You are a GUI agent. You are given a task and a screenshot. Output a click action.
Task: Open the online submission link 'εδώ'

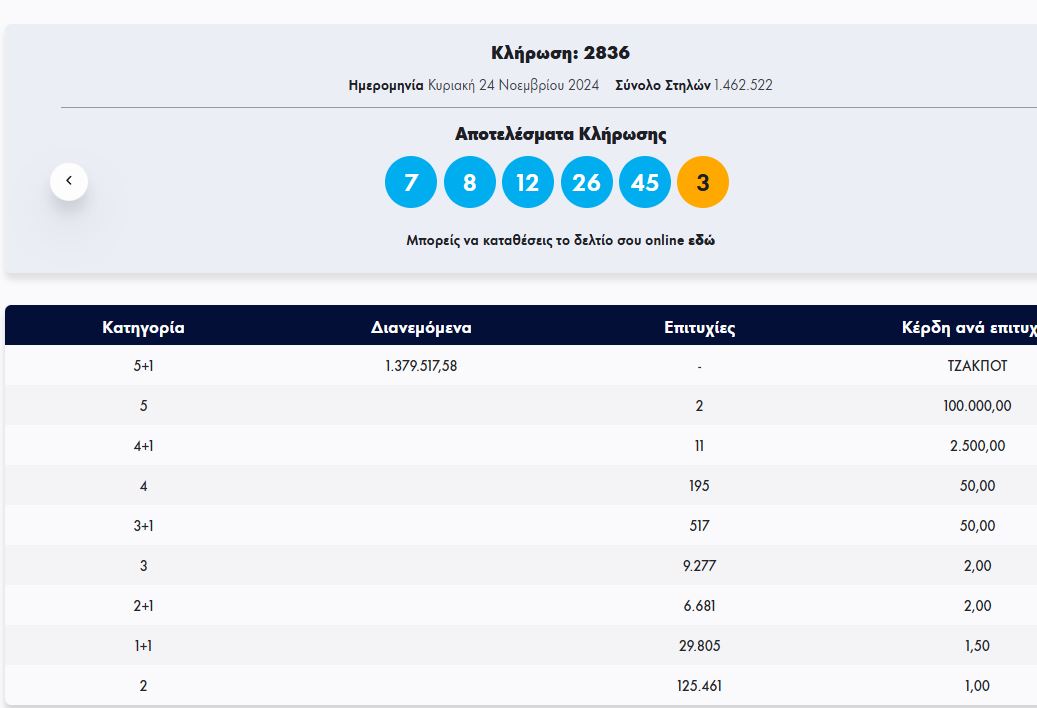701,241
